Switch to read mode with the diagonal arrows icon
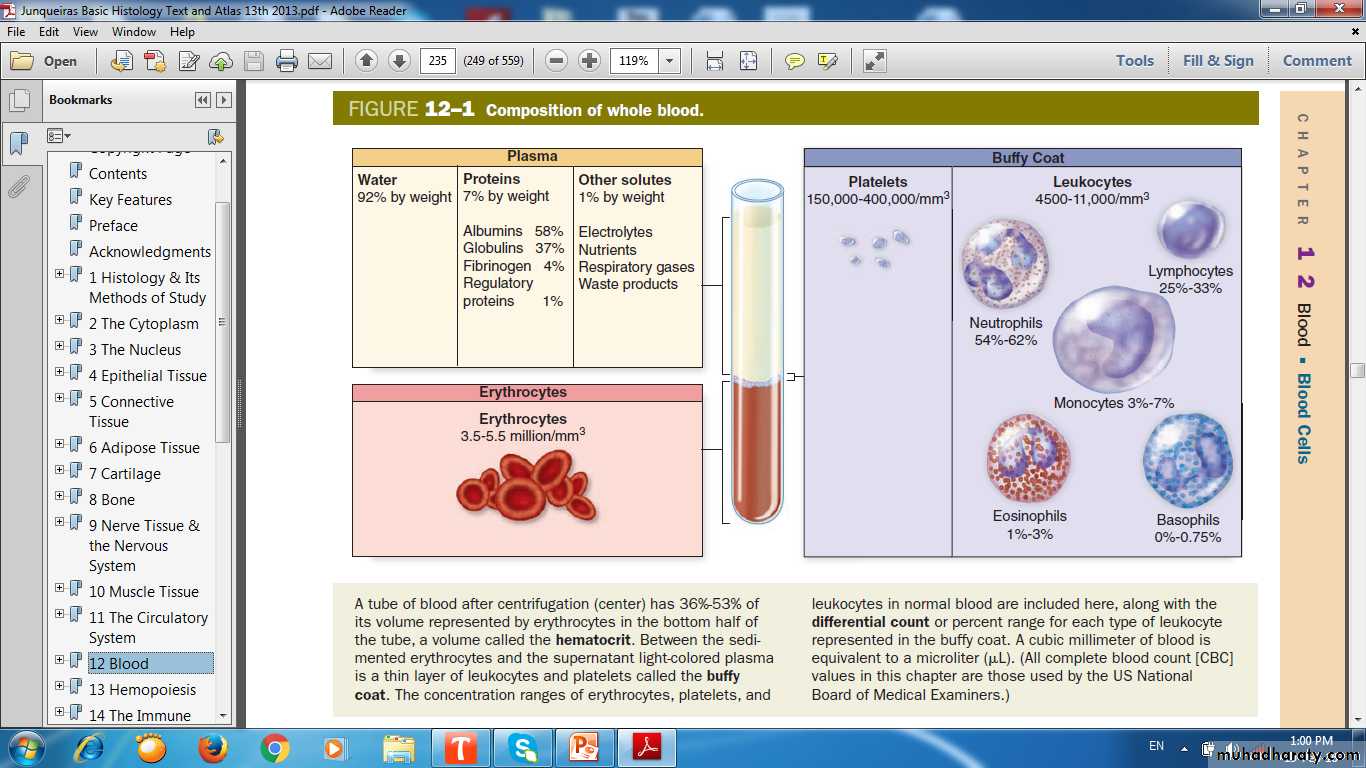 pos(875,61)
